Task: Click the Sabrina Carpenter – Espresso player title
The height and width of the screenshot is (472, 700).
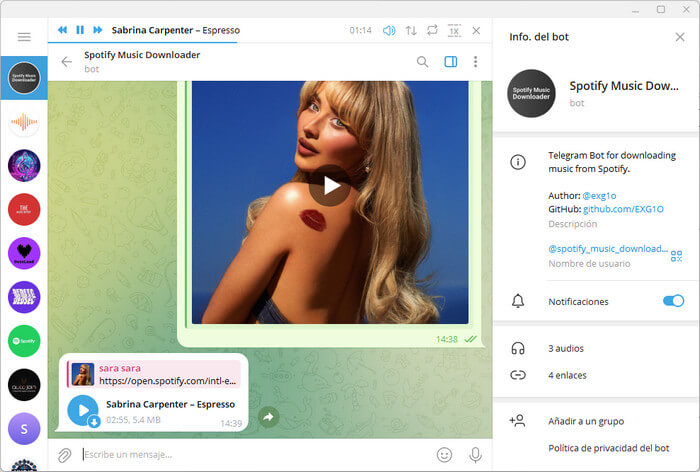Action: coord(175,30)
